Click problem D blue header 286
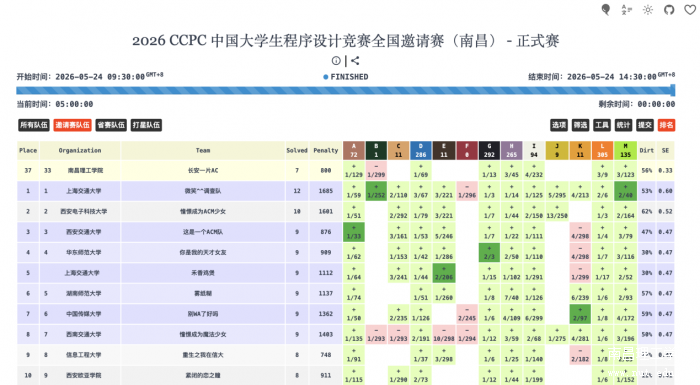The width and height of the screenshot is (700, 385). tap(421, 151)
